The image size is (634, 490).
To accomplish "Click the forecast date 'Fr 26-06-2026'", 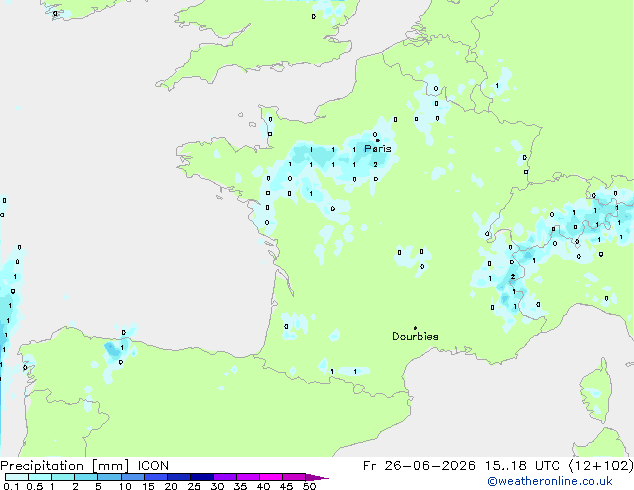I will pos(419,466).
